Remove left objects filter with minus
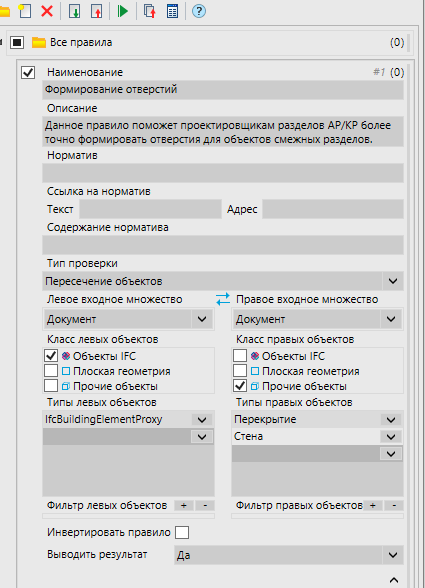 coord(205,506)
